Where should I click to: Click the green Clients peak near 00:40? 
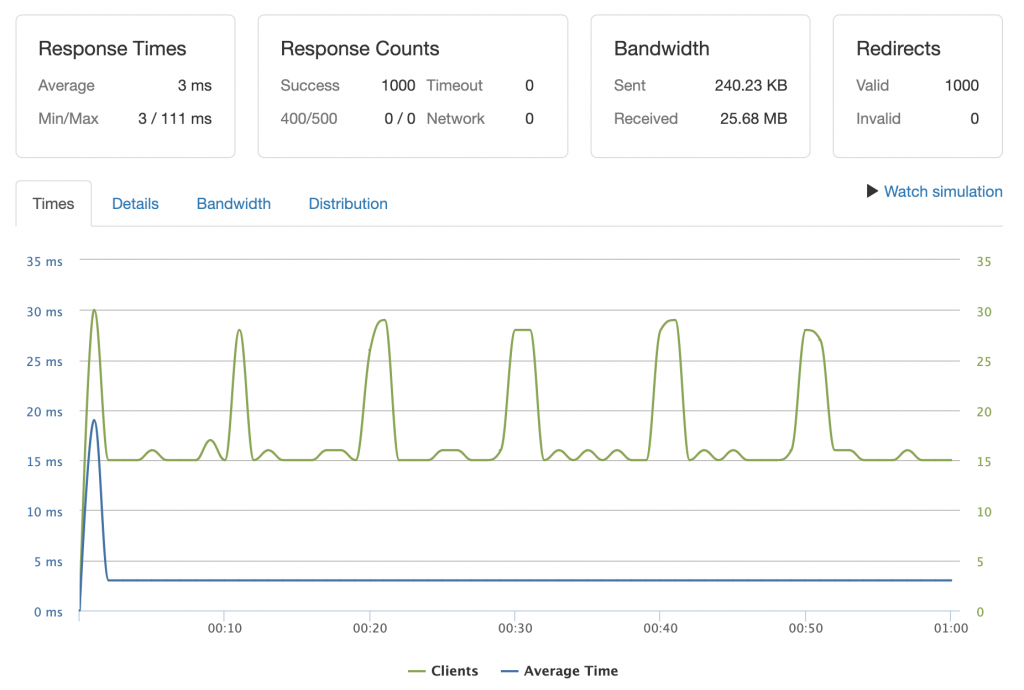[672, 321]
